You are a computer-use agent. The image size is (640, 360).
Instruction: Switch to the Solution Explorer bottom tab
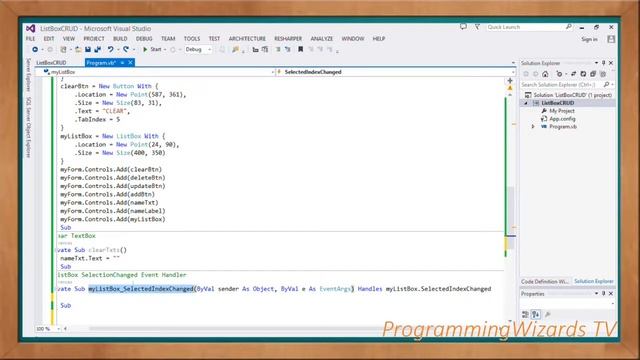593,282
